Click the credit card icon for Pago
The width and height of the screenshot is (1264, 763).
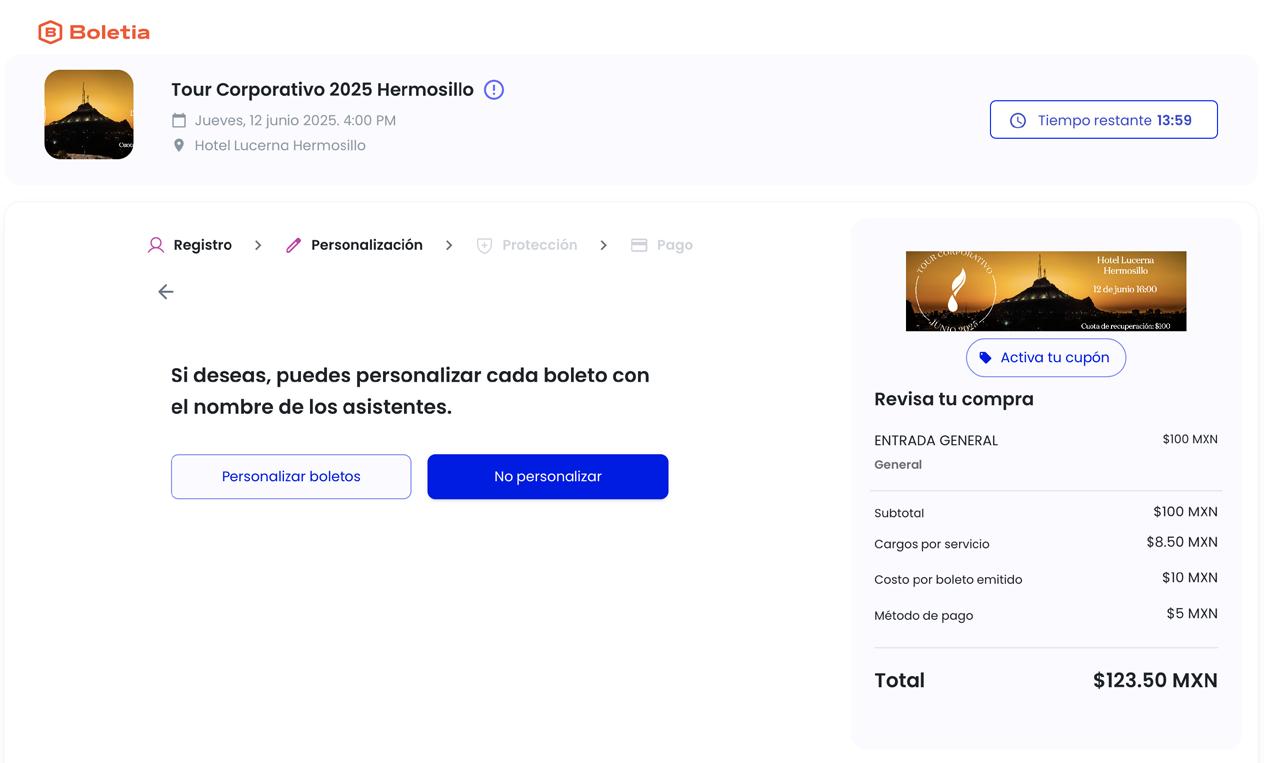tap(639, 245)
